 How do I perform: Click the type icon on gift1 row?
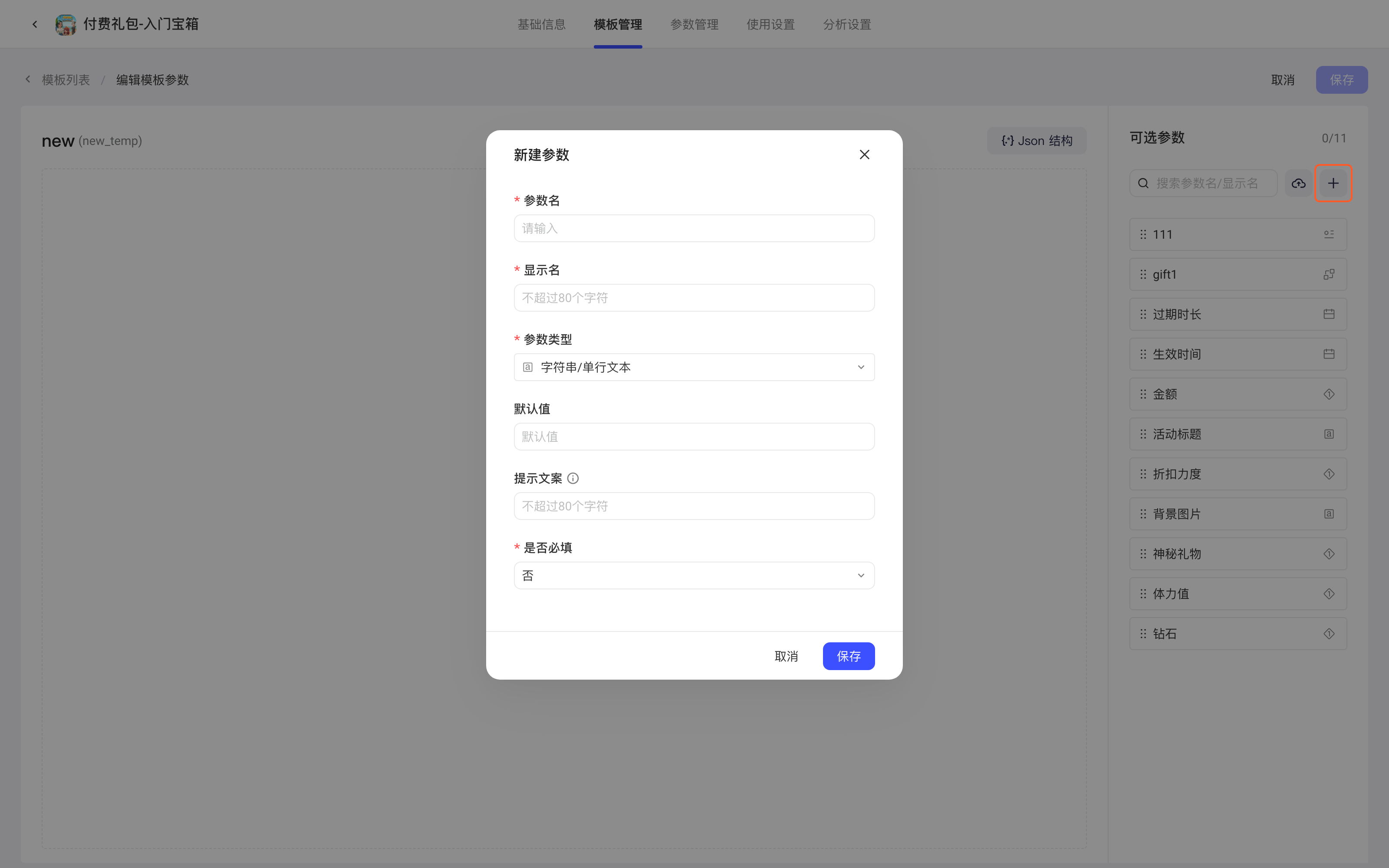coord(1329,274)
